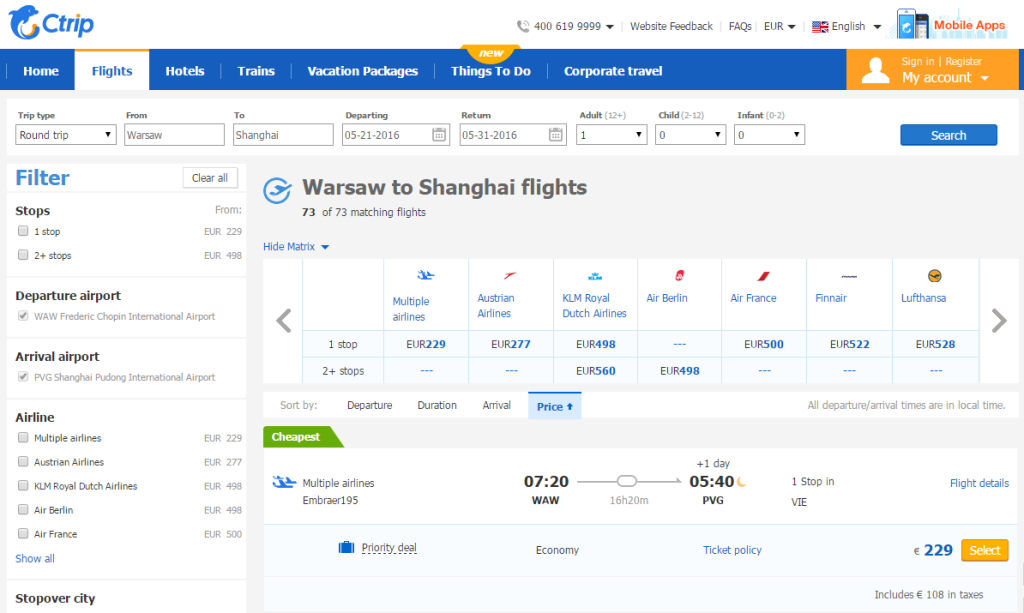
Task: Open the Mobile Apps phone icon
Action: coord(913,24)
